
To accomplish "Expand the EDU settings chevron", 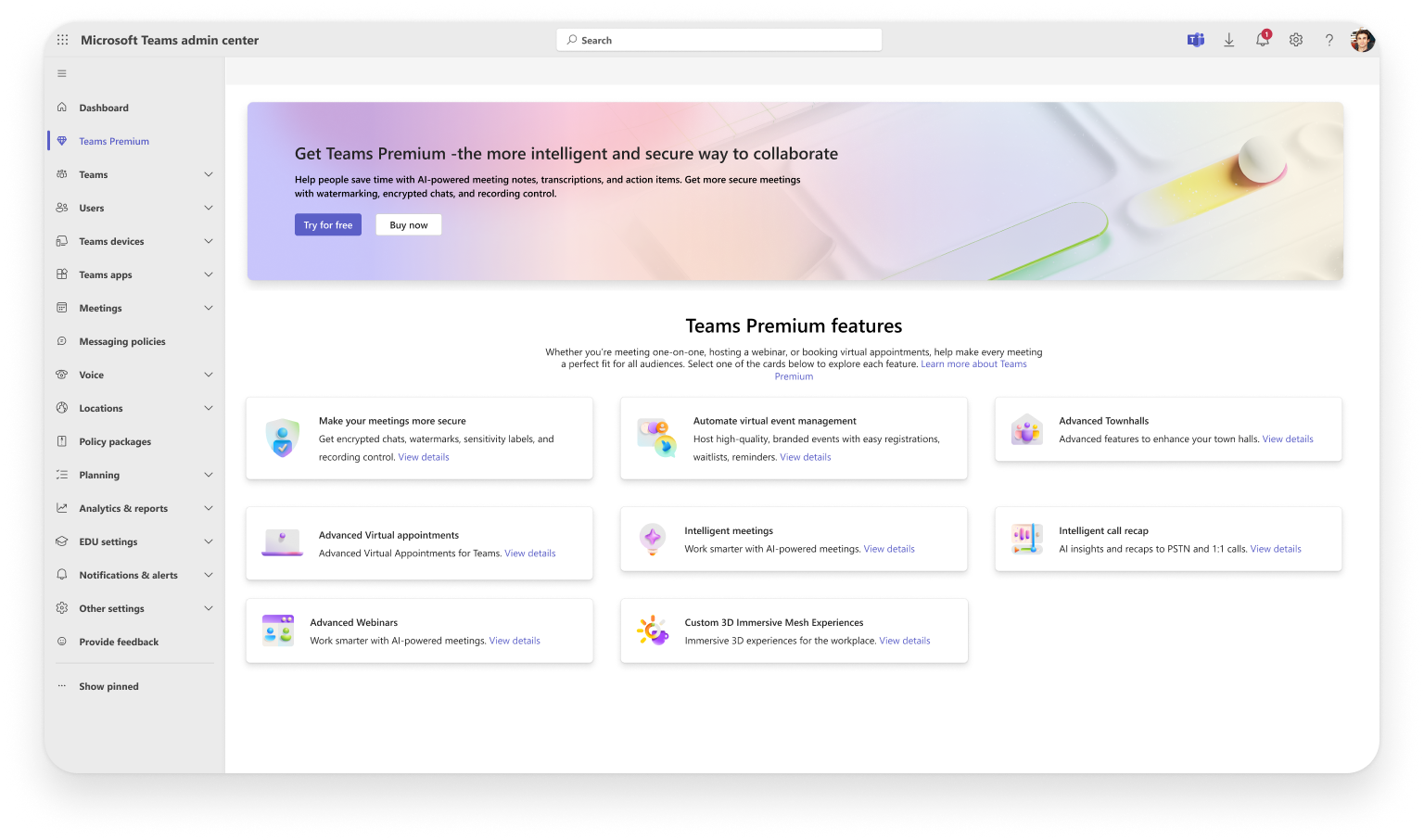I will [209, 541].
